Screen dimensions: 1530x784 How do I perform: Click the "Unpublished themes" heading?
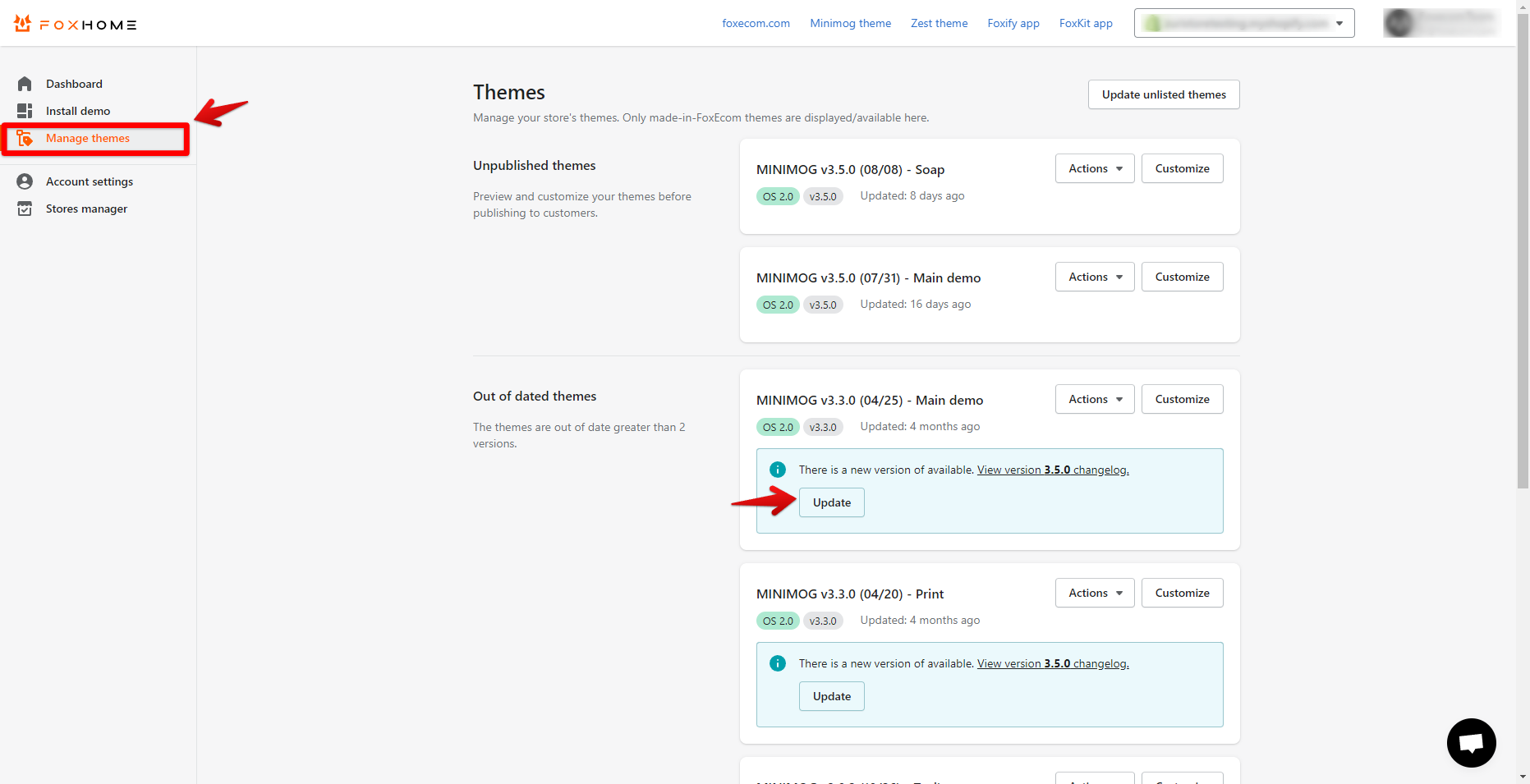535,165
